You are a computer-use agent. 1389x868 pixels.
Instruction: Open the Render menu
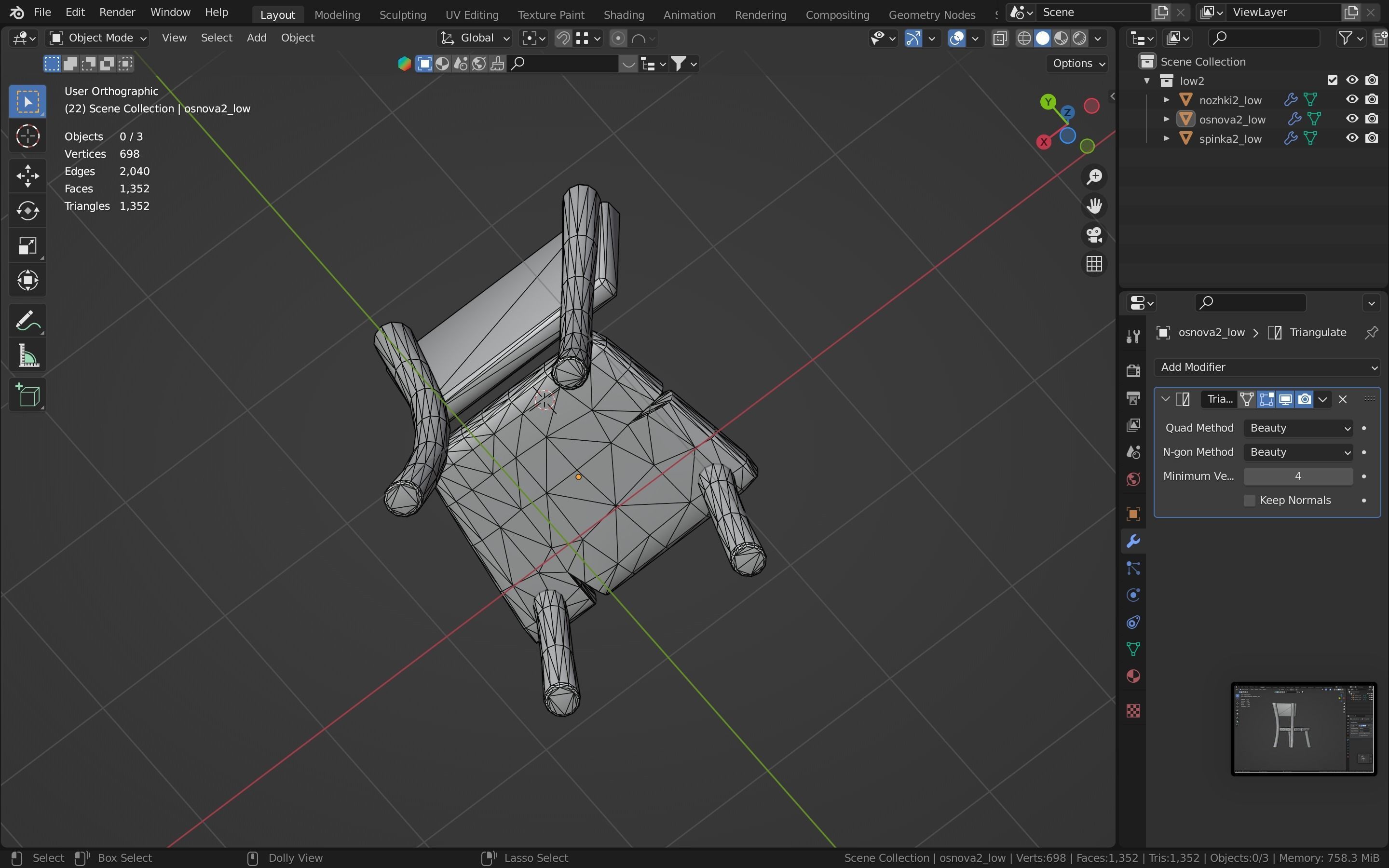pos(117,12)
